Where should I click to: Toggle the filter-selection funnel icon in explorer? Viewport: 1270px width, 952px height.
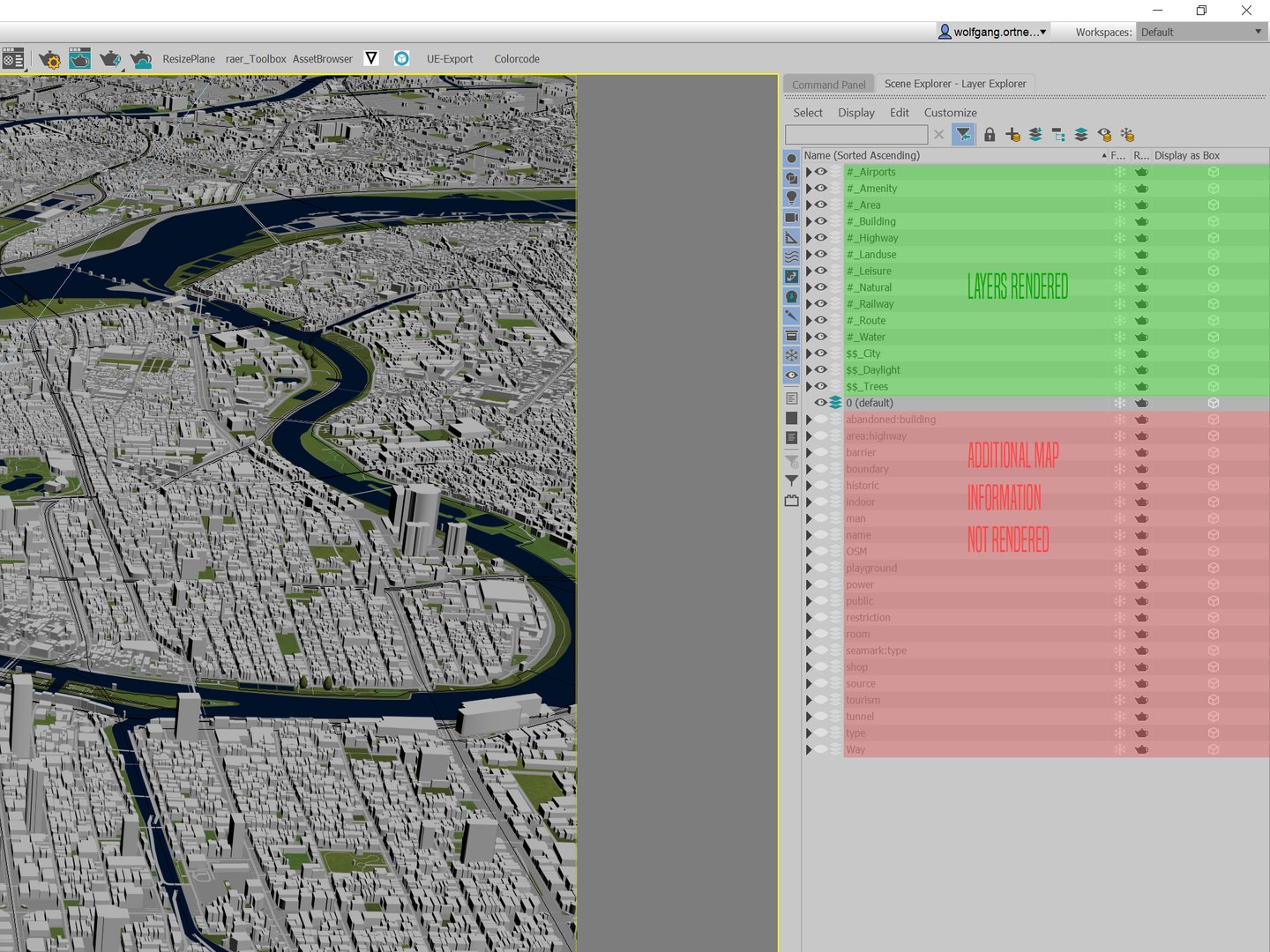coord(964,134)
